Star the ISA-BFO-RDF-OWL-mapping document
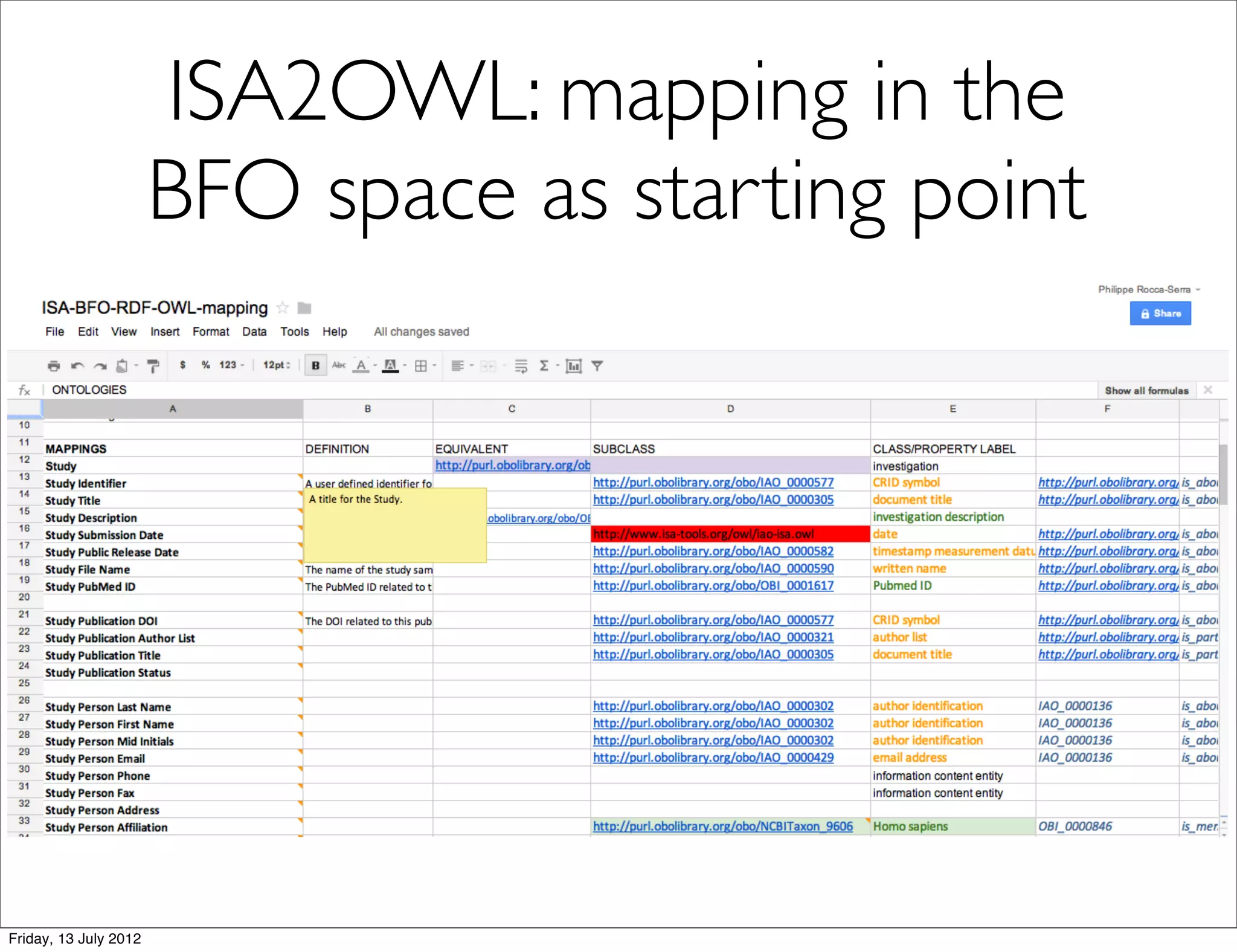The image size is (1237, 952). click(x=282, y=308)
